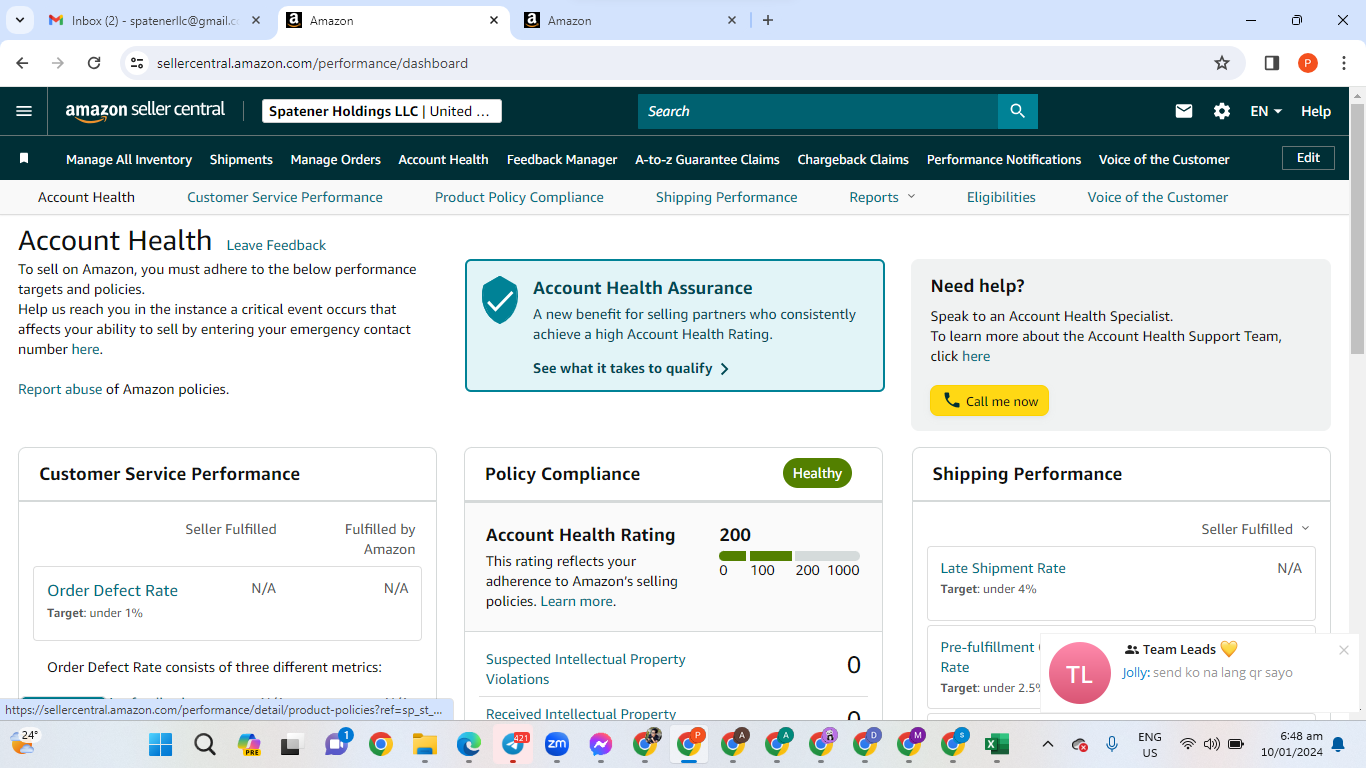Image resolution: width=1366 pixels, height=768 pixels.
Task: Click the Account Health Assurance shield icon
Action: (x=500, y=300)
